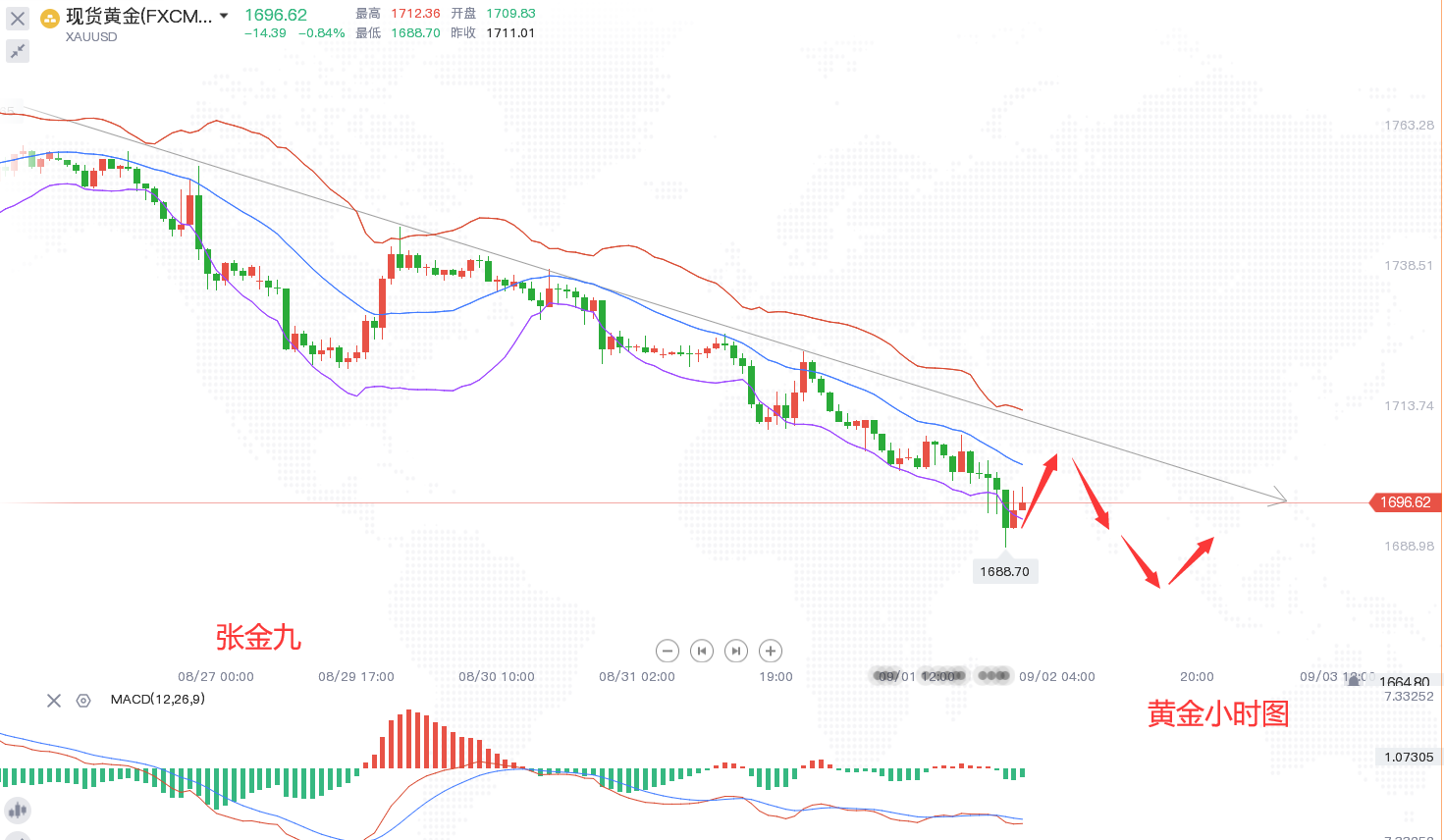This screenshot has width=1444, height=840.
Task: Click the 08/27 00:00 time axis label
Action: (x=216, y=677)
